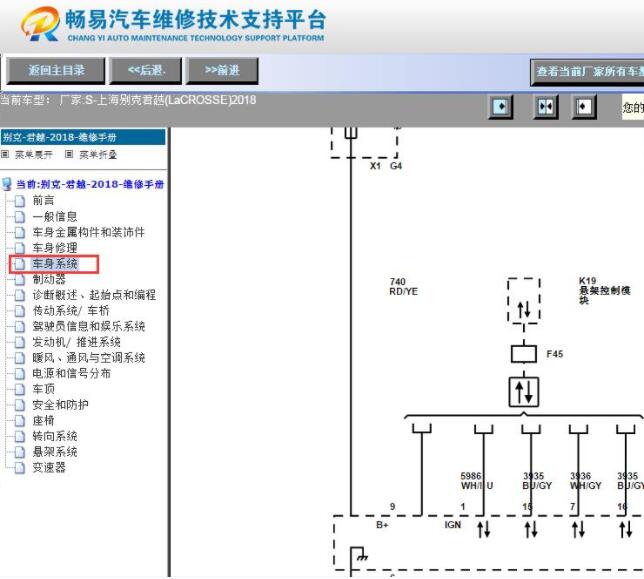Click the page icon beside 转向系统
644x579 pixels.
point(20,436)
